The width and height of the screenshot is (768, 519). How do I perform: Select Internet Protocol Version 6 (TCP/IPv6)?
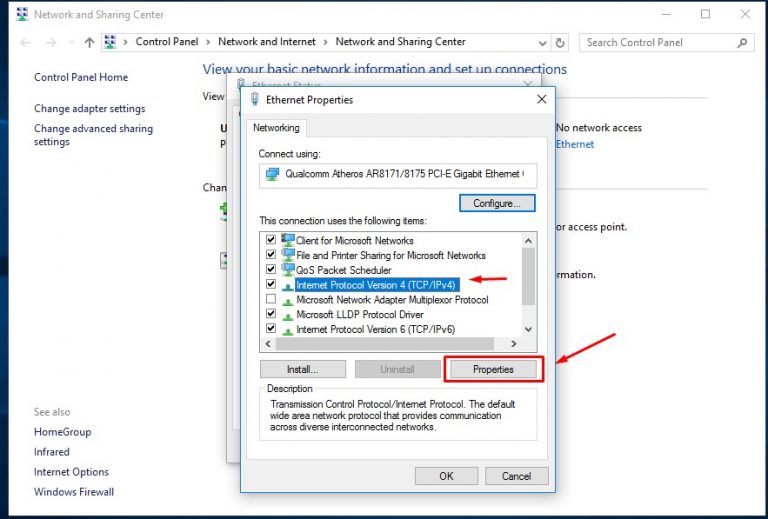click(x=376, y=329)
